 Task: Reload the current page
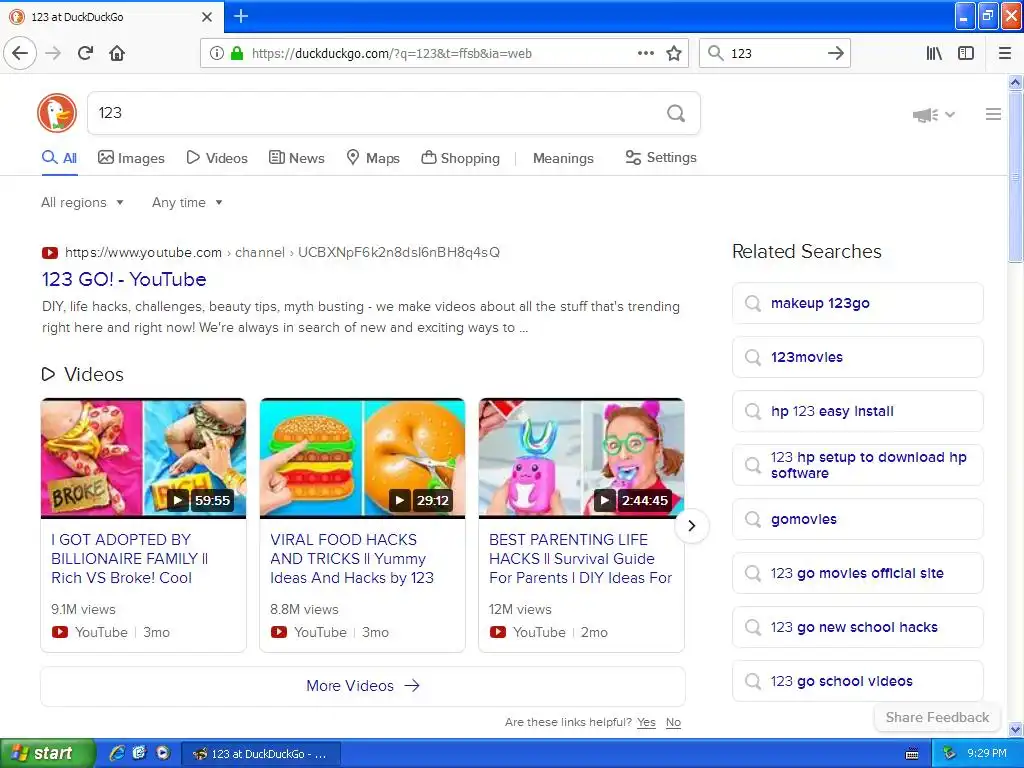(86, 53)
